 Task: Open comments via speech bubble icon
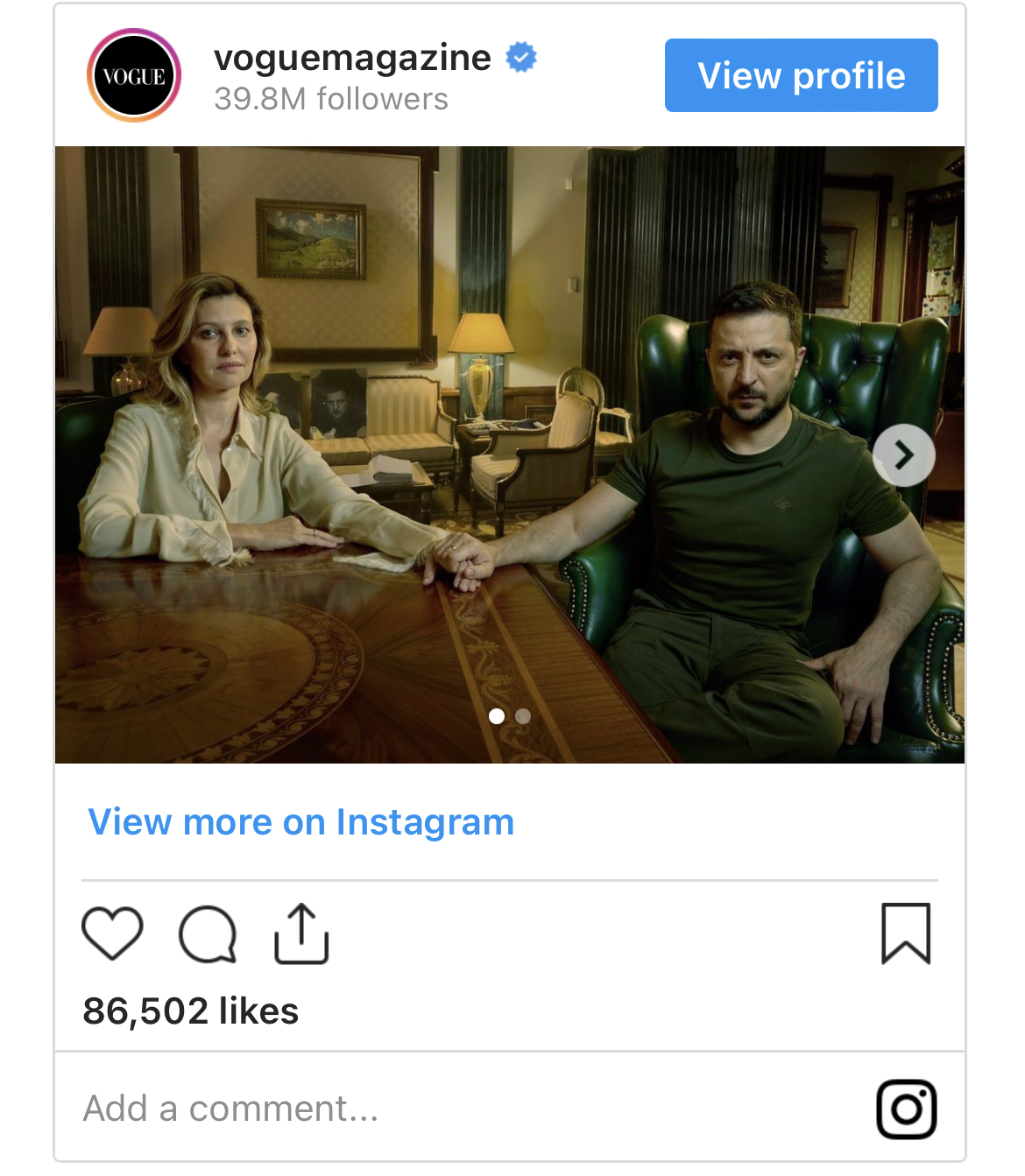[x=208, y=934]
